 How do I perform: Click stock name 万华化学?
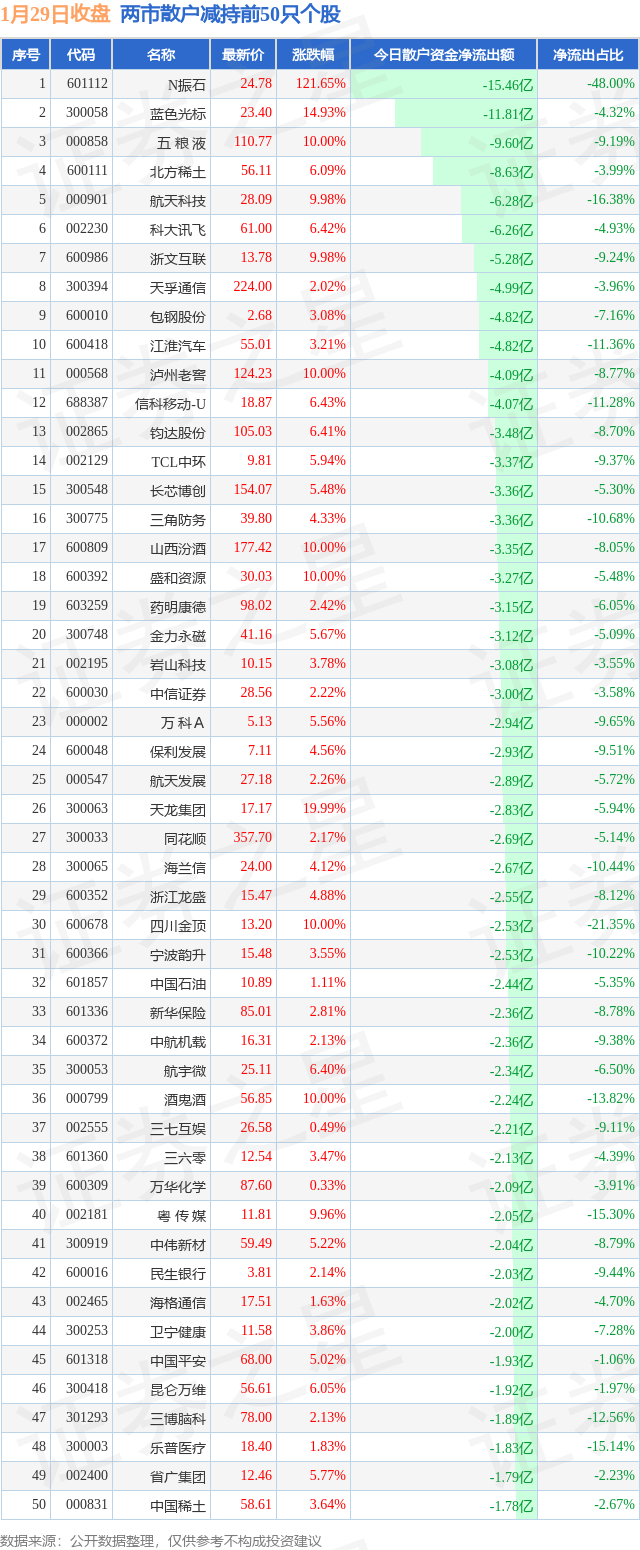[178, 1186]
